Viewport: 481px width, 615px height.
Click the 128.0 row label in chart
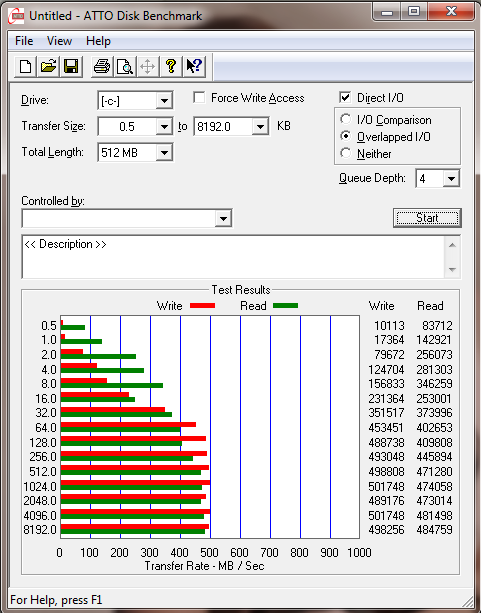pyautogui.click(x=43, y=442)
